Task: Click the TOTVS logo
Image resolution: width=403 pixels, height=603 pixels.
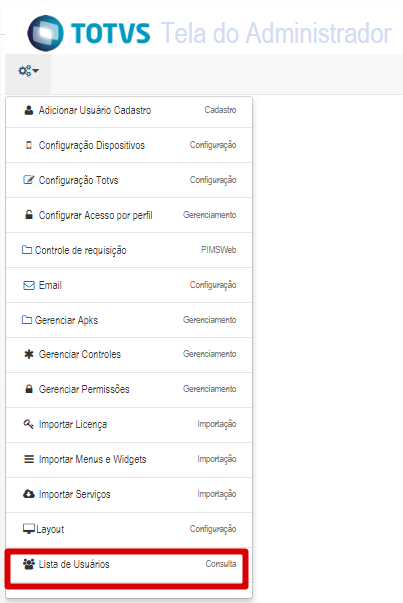Action: [x=88, y=33]
